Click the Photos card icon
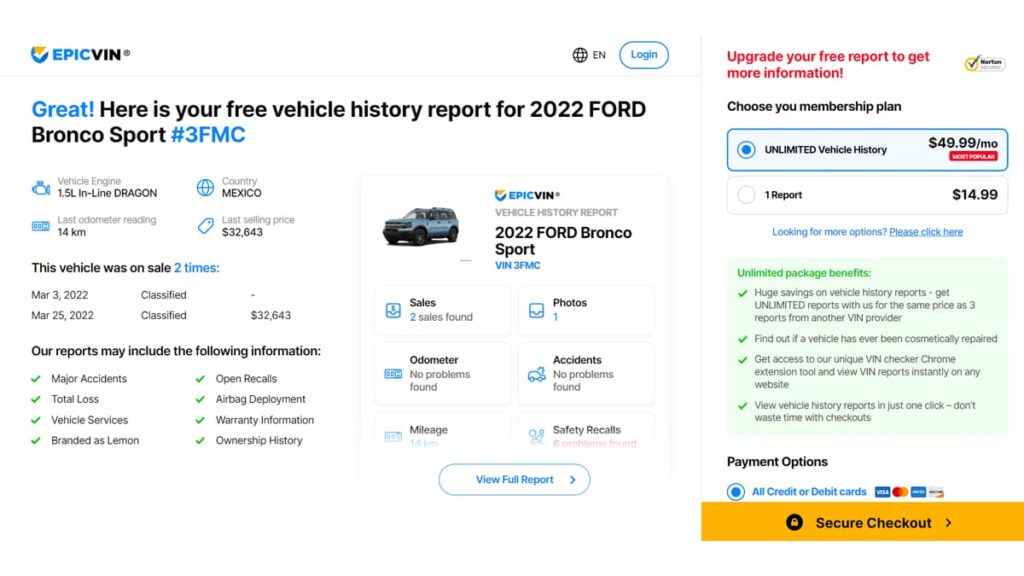The width and height of the screenshot is (1024, 576). (x=537, y=310)
